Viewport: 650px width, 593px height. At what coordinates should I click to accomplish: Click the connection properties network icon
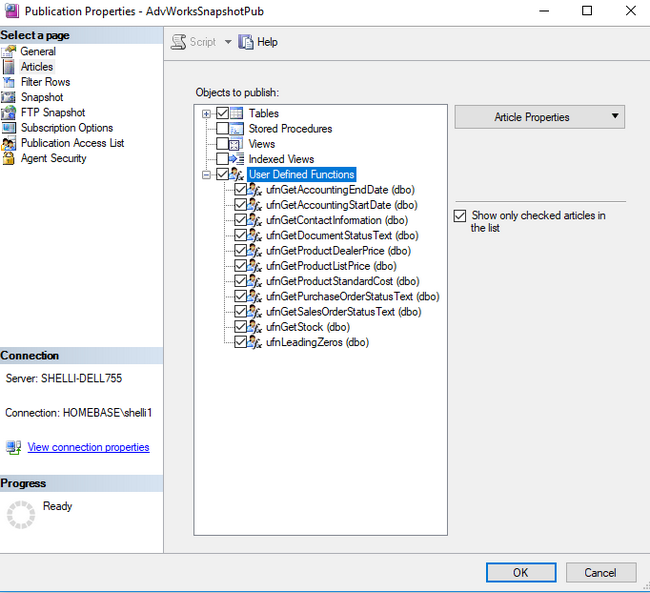tap(14, 447)
